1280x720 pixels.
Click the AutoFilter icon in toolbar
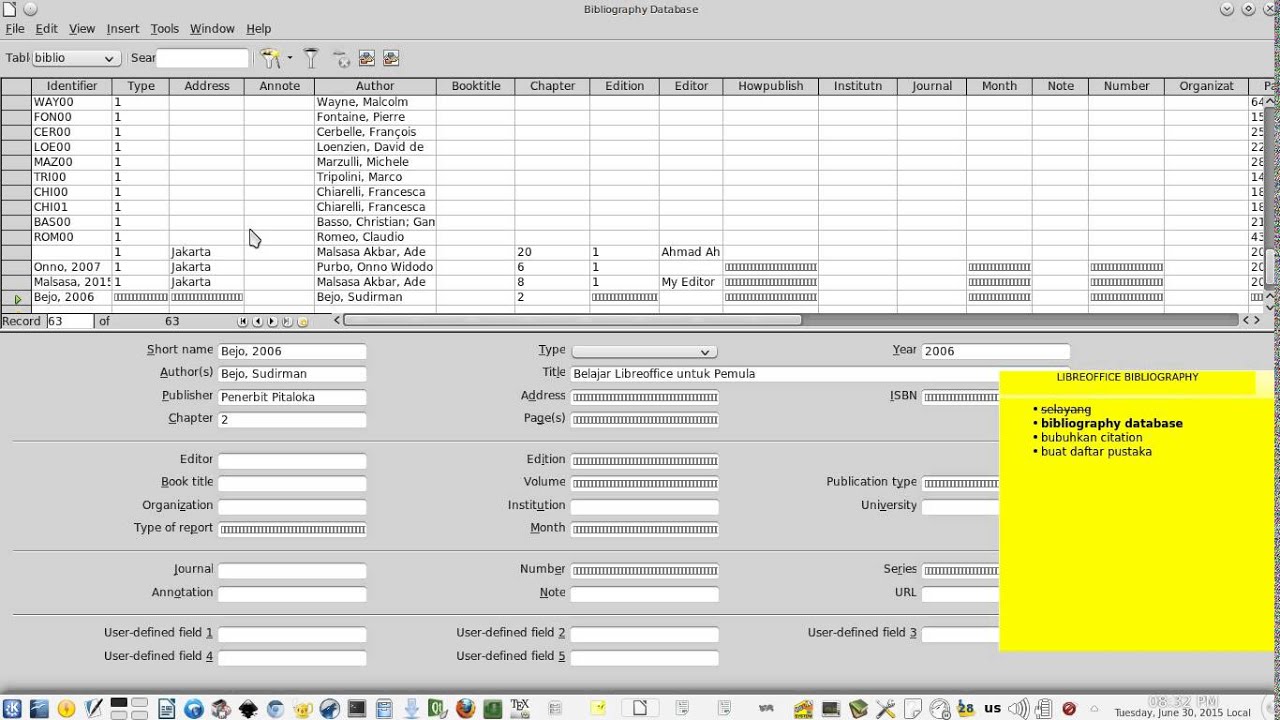(x=270, y=58)
